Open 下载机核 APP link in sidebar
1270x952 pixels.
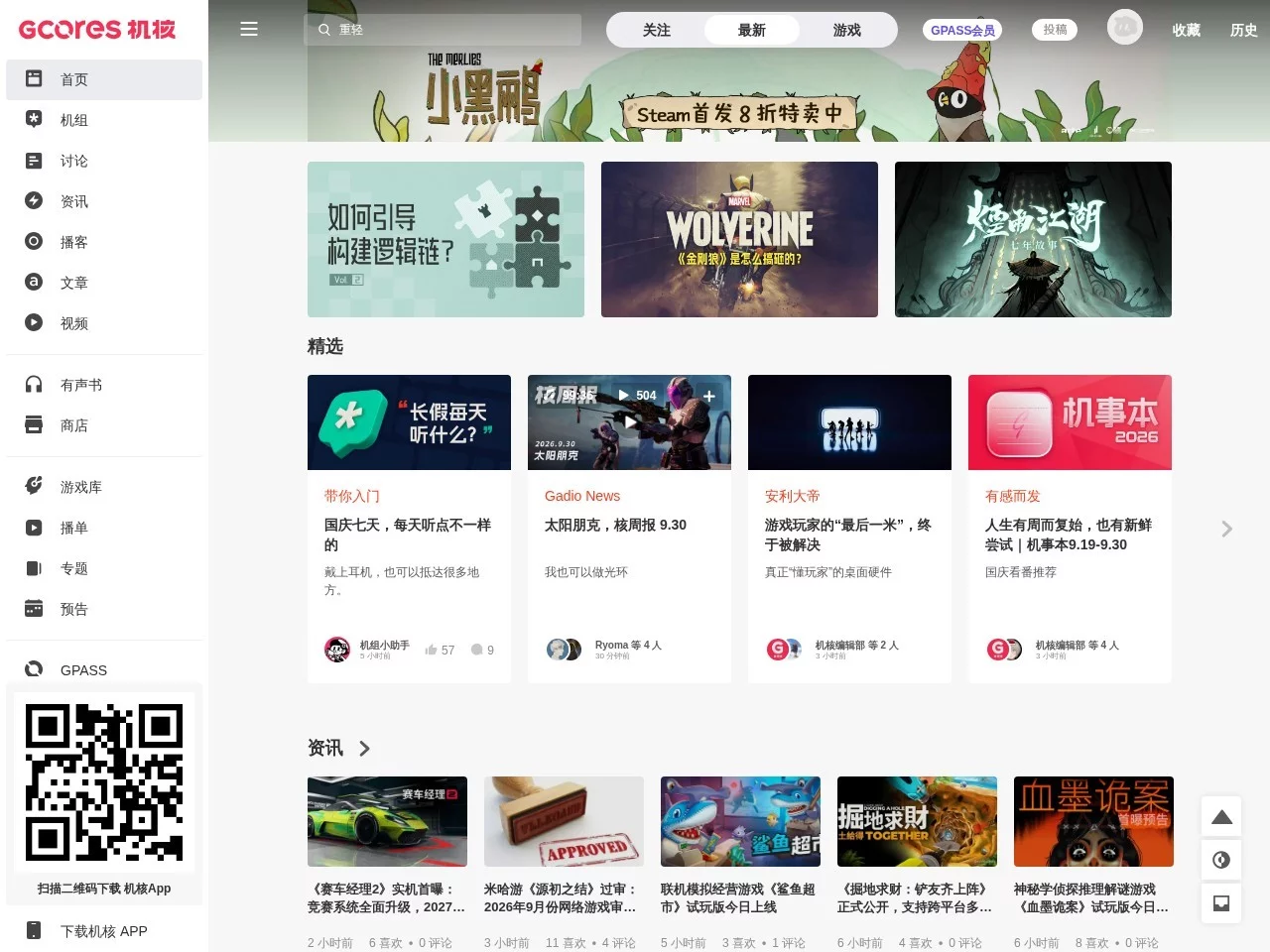pyautogui.click(x=104, y=931)
